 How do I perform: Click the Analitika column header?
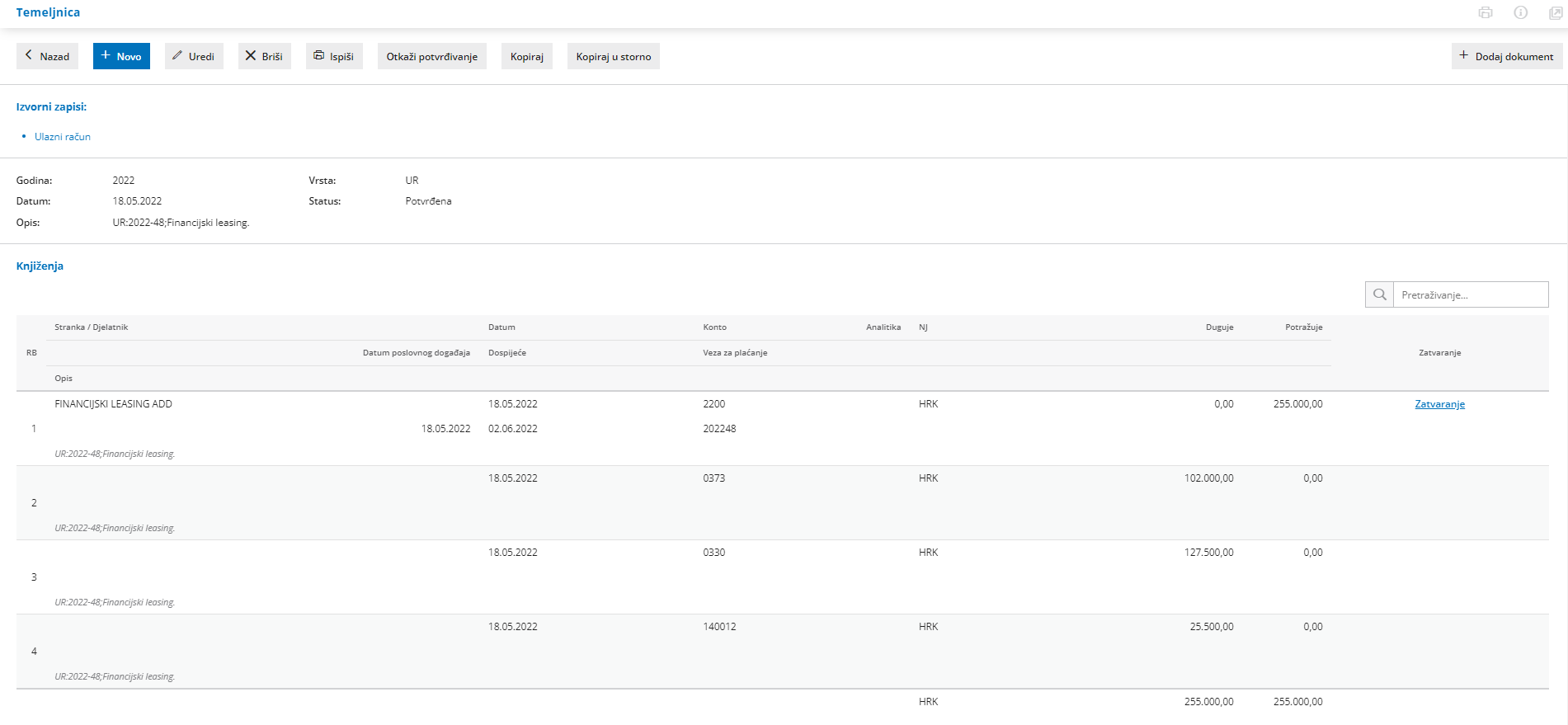coord(883,327)
